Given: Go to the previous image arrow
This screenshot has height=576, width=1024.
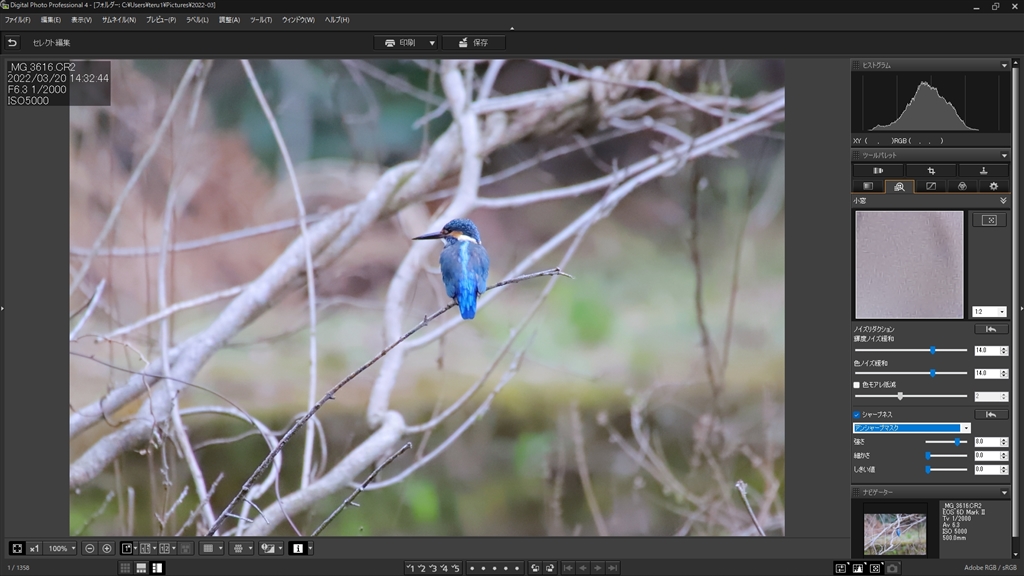Looking at the screenshot, I should 583,568.
